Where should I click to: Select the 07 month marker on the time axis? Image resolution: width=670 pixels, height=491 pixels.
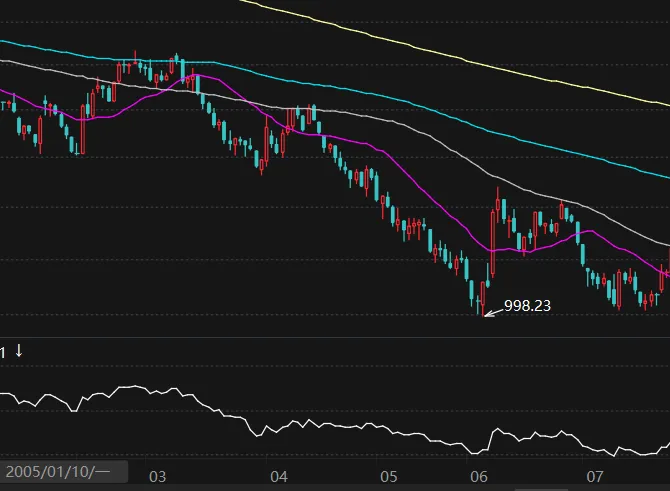tap(595, 476)
